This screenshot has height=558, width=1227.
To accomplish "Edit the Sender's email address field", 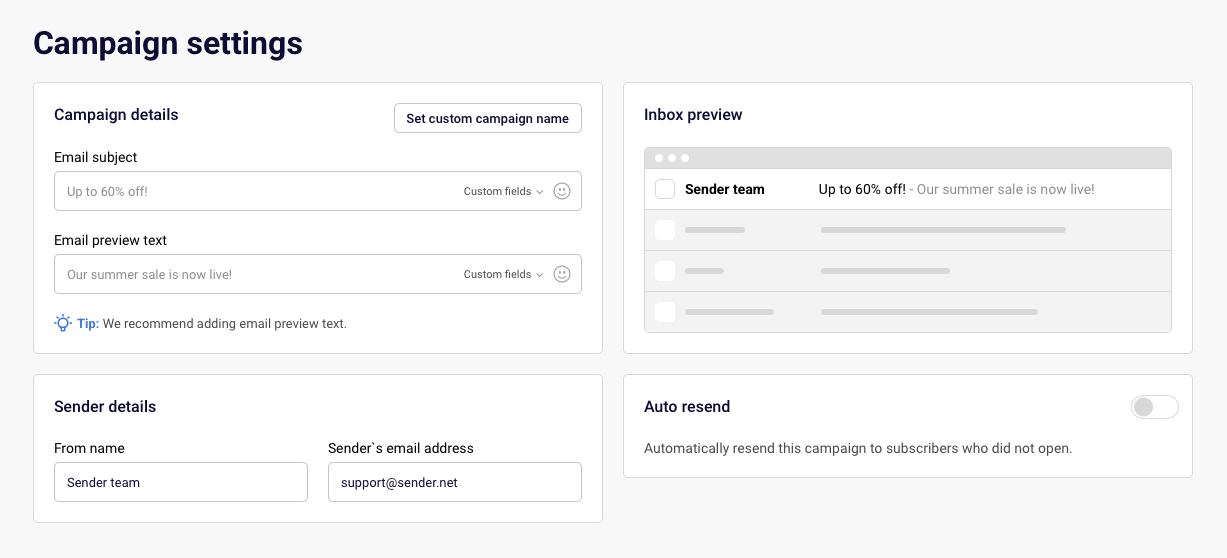I will click(455, 482).
